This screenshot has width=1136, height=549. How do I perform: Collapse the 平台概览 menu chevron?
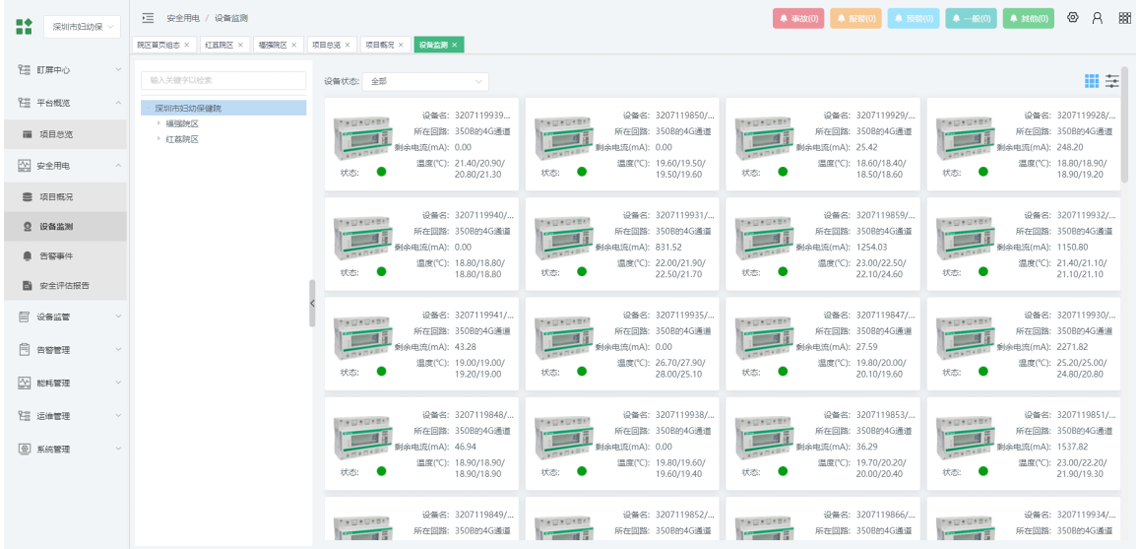(x=118, y=103)
